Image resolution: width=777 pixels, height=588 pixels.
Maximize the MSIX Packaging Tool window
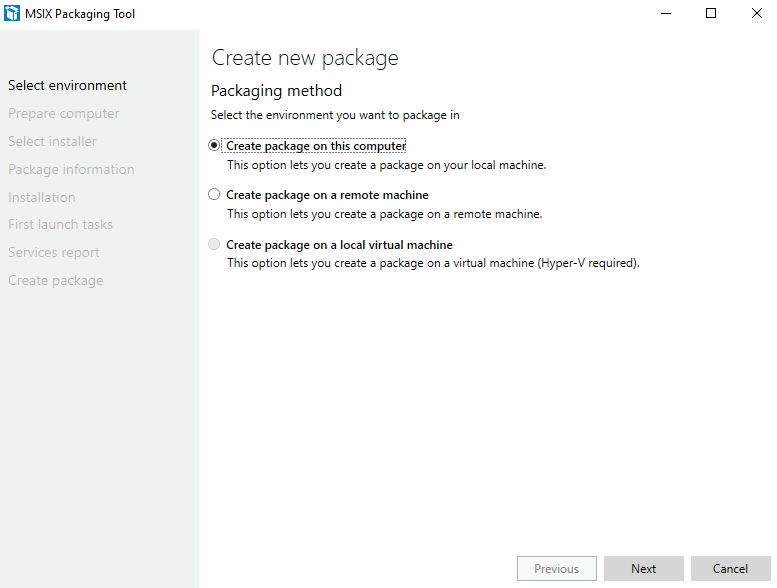711,13
